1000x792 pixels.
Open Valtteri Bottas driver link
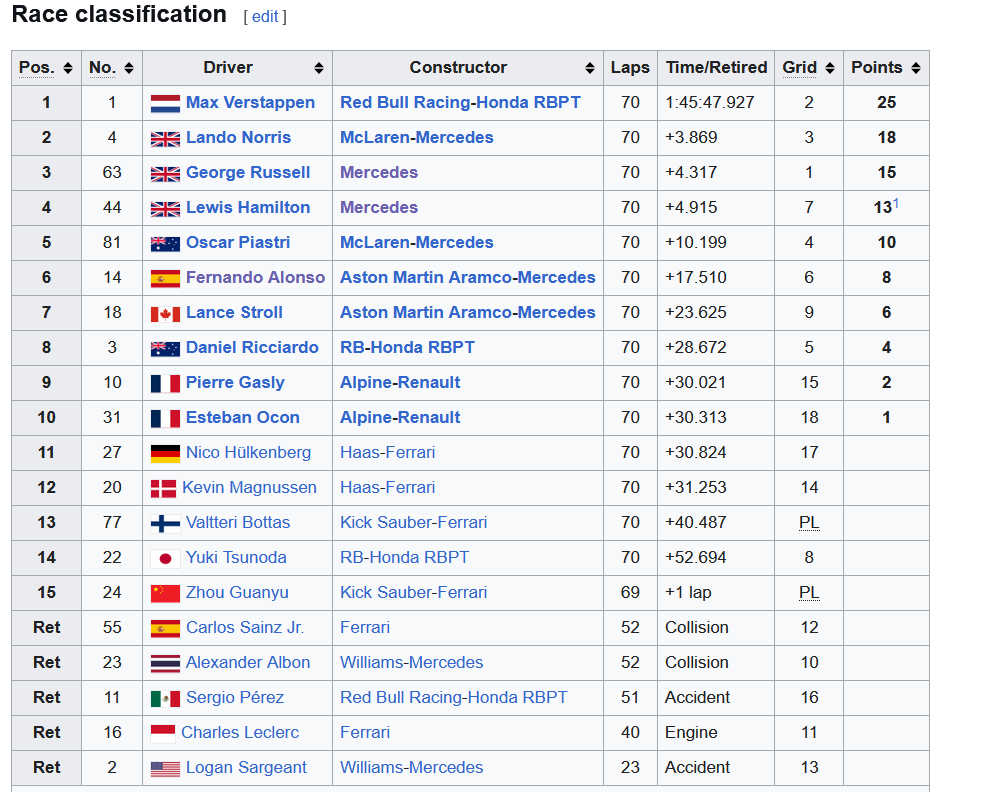[237, 523]
